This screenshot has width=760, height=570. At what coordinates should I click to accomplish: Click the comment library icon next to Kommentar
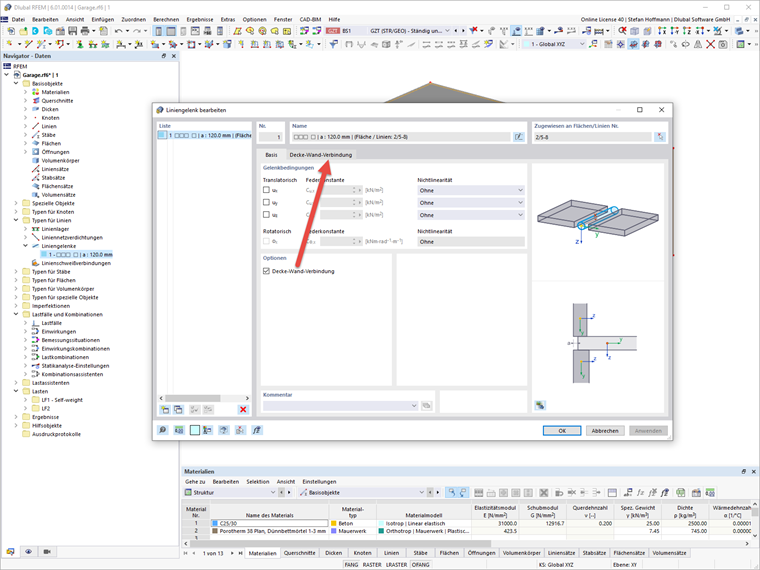click(x=427, y=405)
